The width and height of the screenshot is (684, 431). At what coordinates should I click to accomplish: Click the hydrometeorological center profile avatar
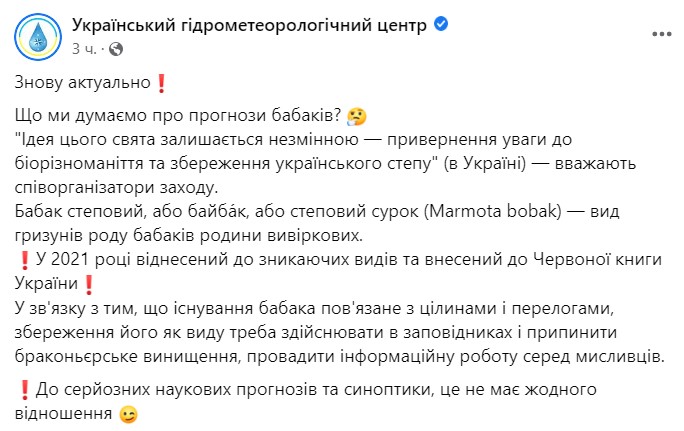[x=37, y=35]
